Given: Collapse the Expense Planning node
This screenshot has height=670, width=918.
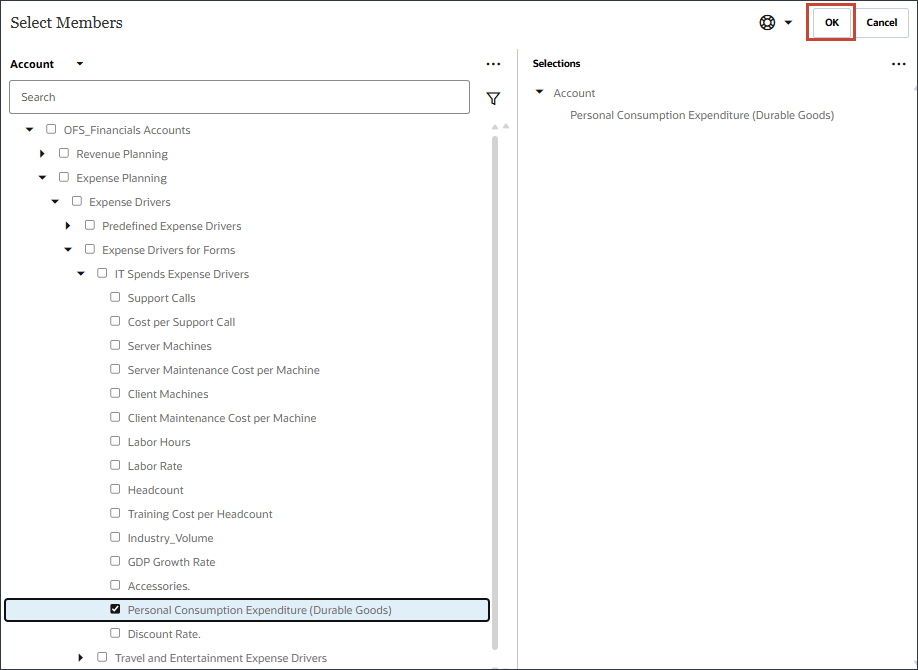Looking at the screenshot, I should pos(42,178).
